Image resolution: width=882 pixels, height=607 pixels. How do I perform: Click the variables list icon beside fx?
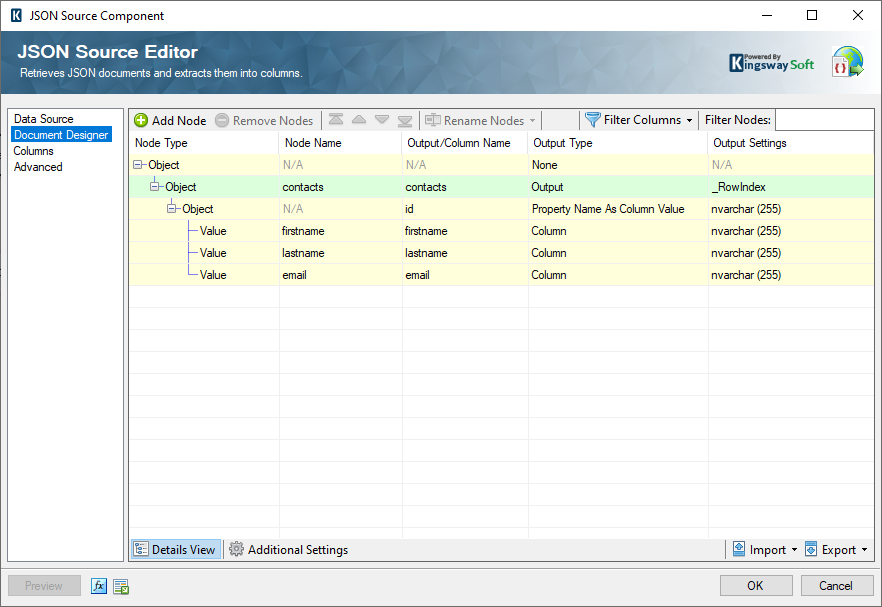click(x=121, y=586)
